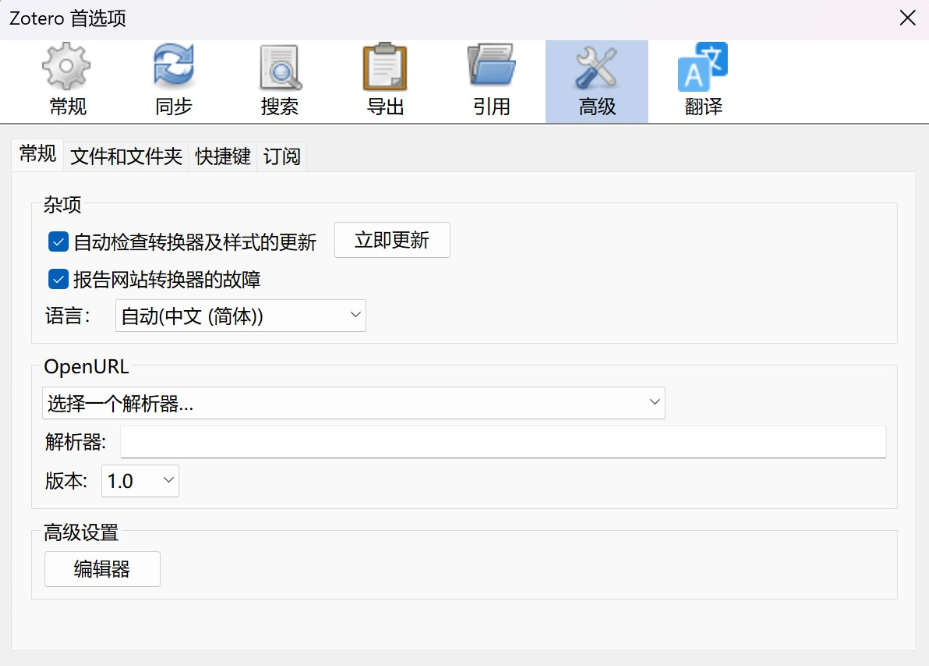
Task: Switch to the 快捷键 tab
Action: tap(223, 156)
